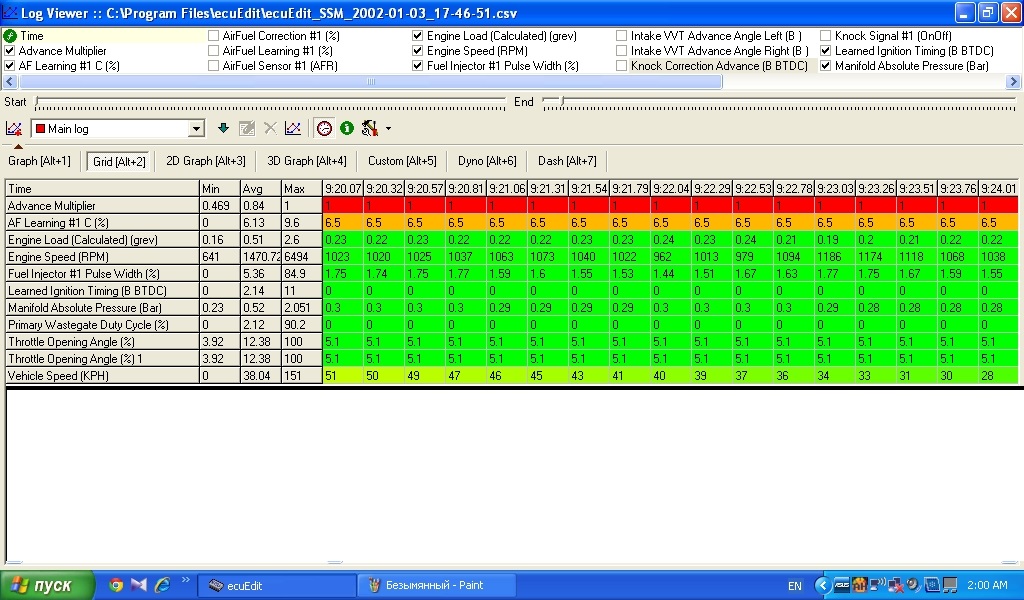Click the tools hammer icon in toolbar
Image resolution: width=1024 pixels, height=600 pixels.
tap(370, 128)
